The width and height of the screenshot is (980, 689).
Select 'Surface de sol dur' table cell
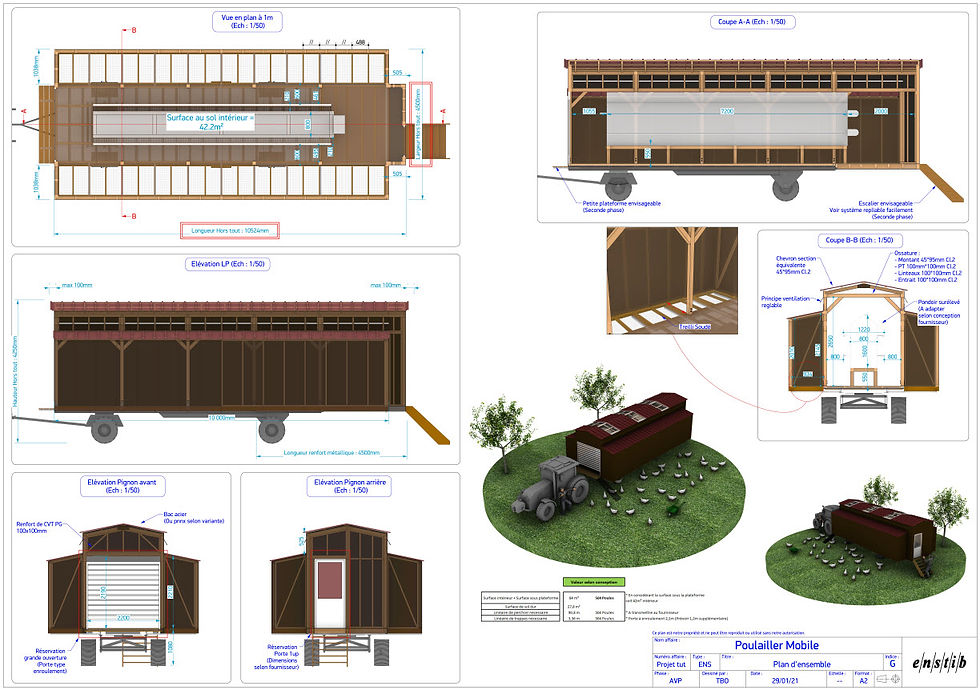(x=521, y=606)
